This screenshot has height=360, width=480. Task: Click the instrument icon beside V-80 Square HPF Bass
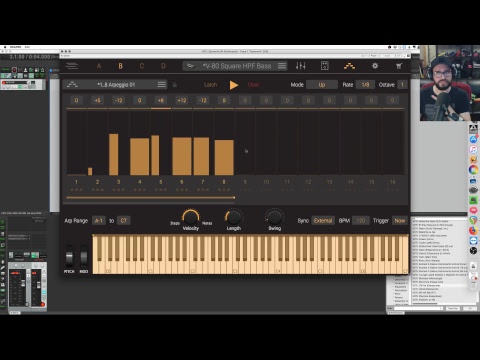click(190, 66)
